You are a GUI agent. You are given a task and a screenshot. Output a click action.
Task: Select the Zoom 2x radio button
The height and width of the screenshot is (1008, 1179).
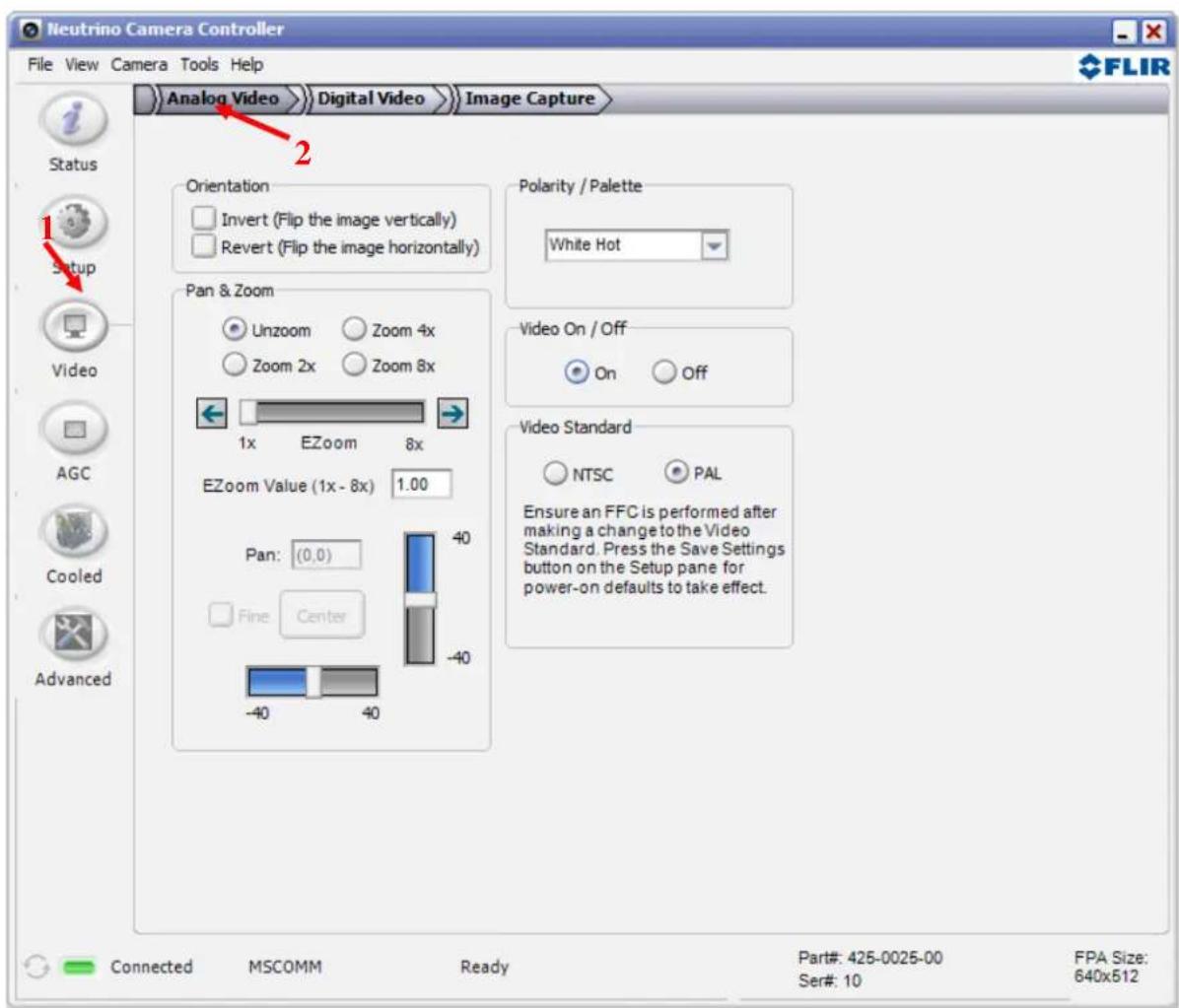tap(235, 365)
